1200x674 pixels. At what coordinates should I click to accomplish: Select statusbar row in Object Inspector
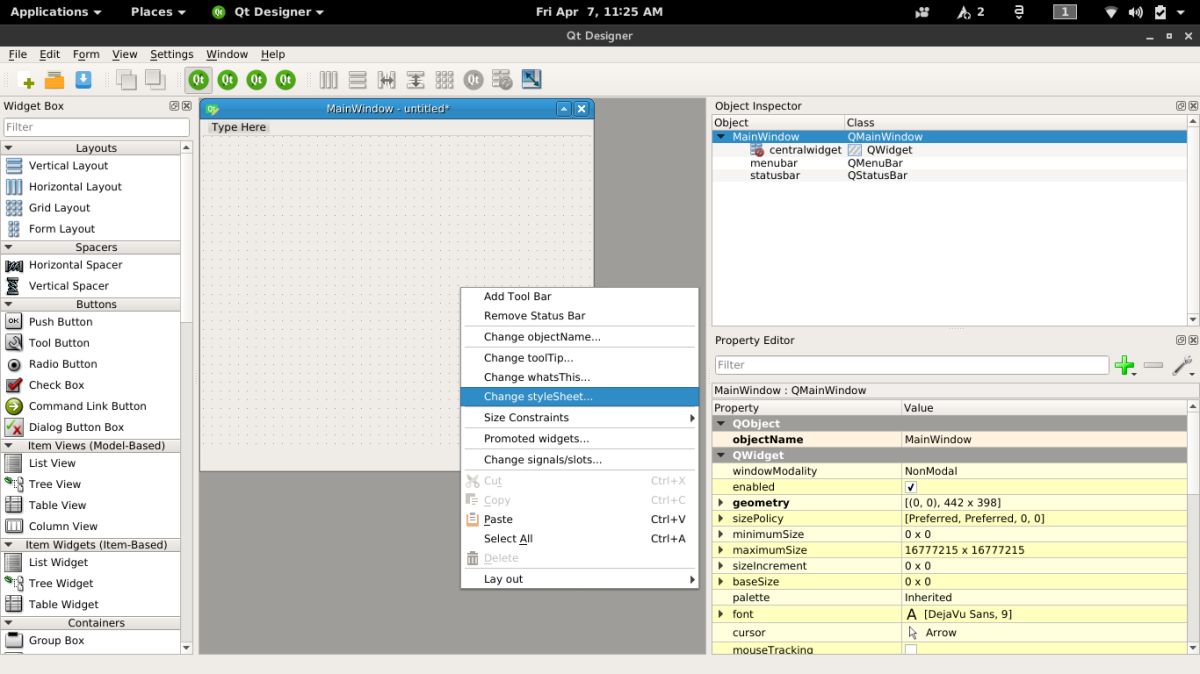coord(950,176)
